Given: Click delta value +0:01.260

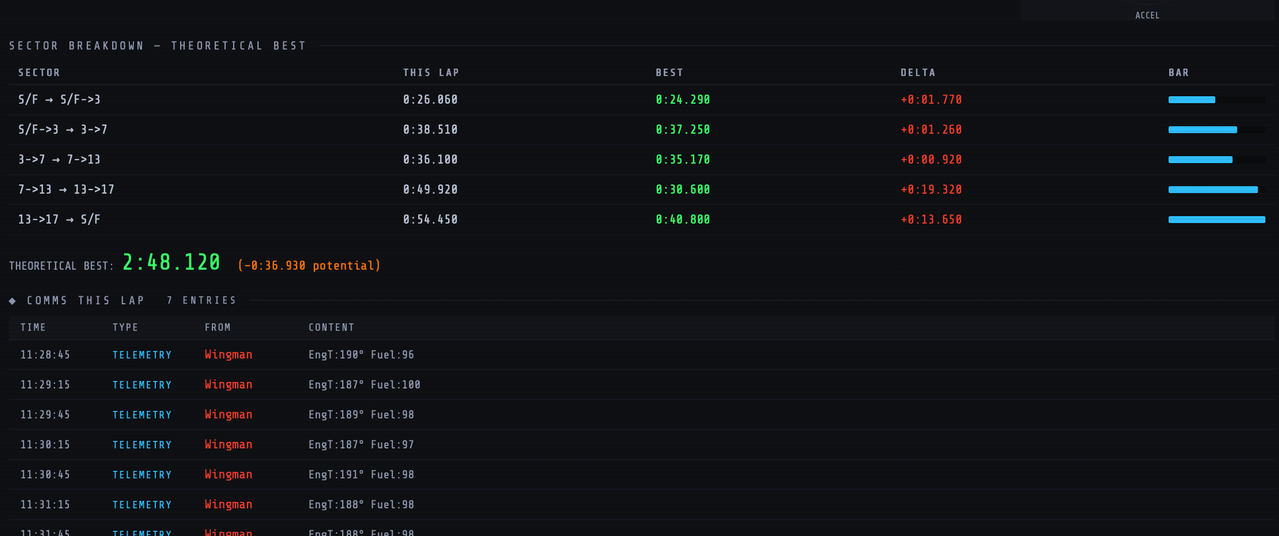Looking at the screenshot, I should 931,130.
